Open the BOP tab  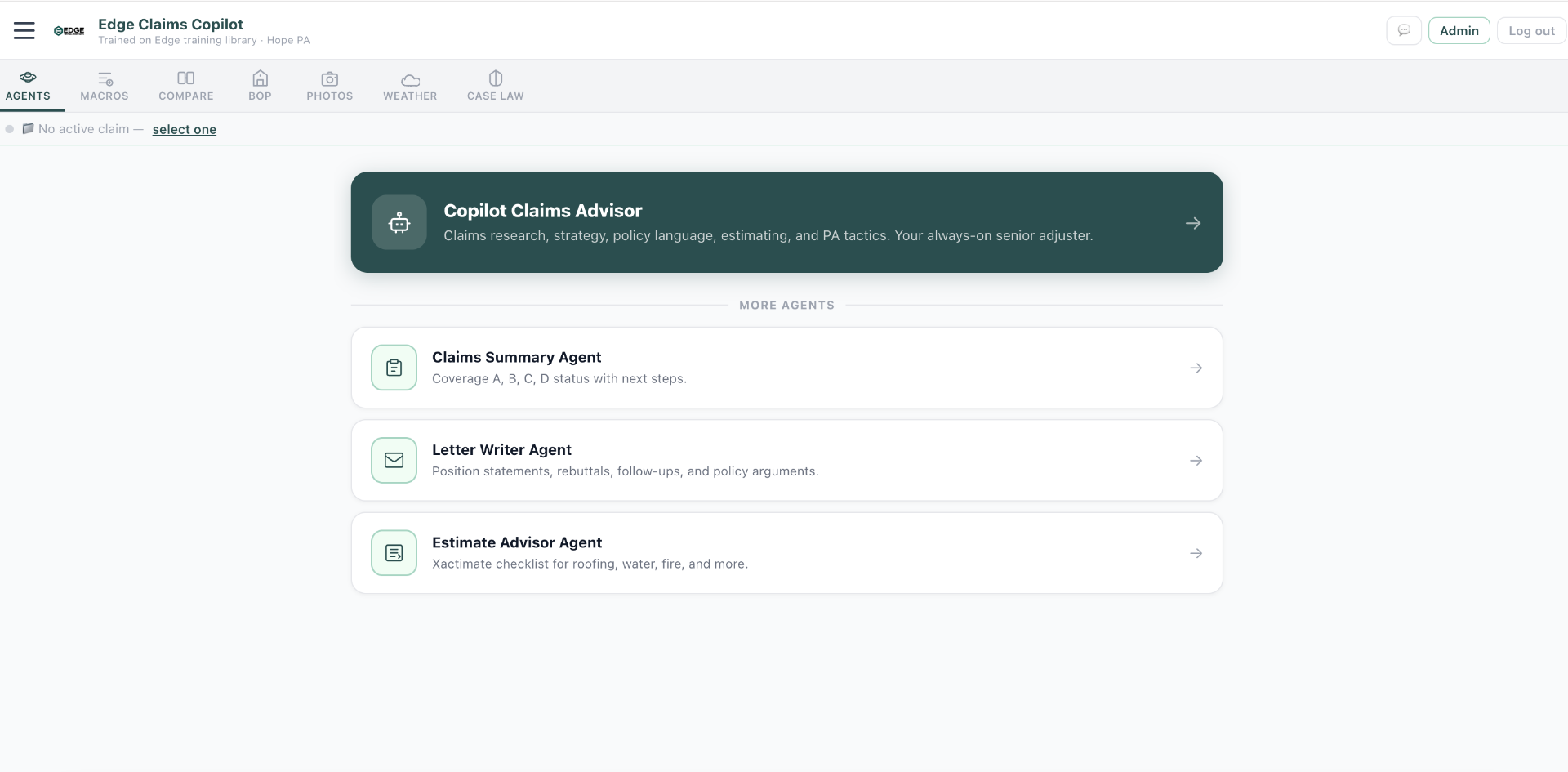(x=260, y=86)
